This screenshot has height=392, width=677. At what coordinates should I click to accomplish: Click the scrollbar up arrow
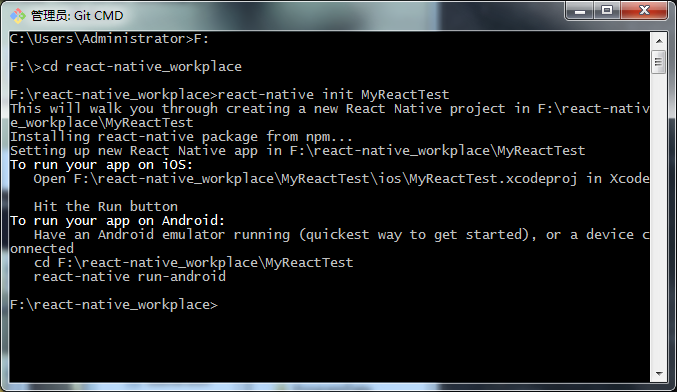click(x=659, y=41)
